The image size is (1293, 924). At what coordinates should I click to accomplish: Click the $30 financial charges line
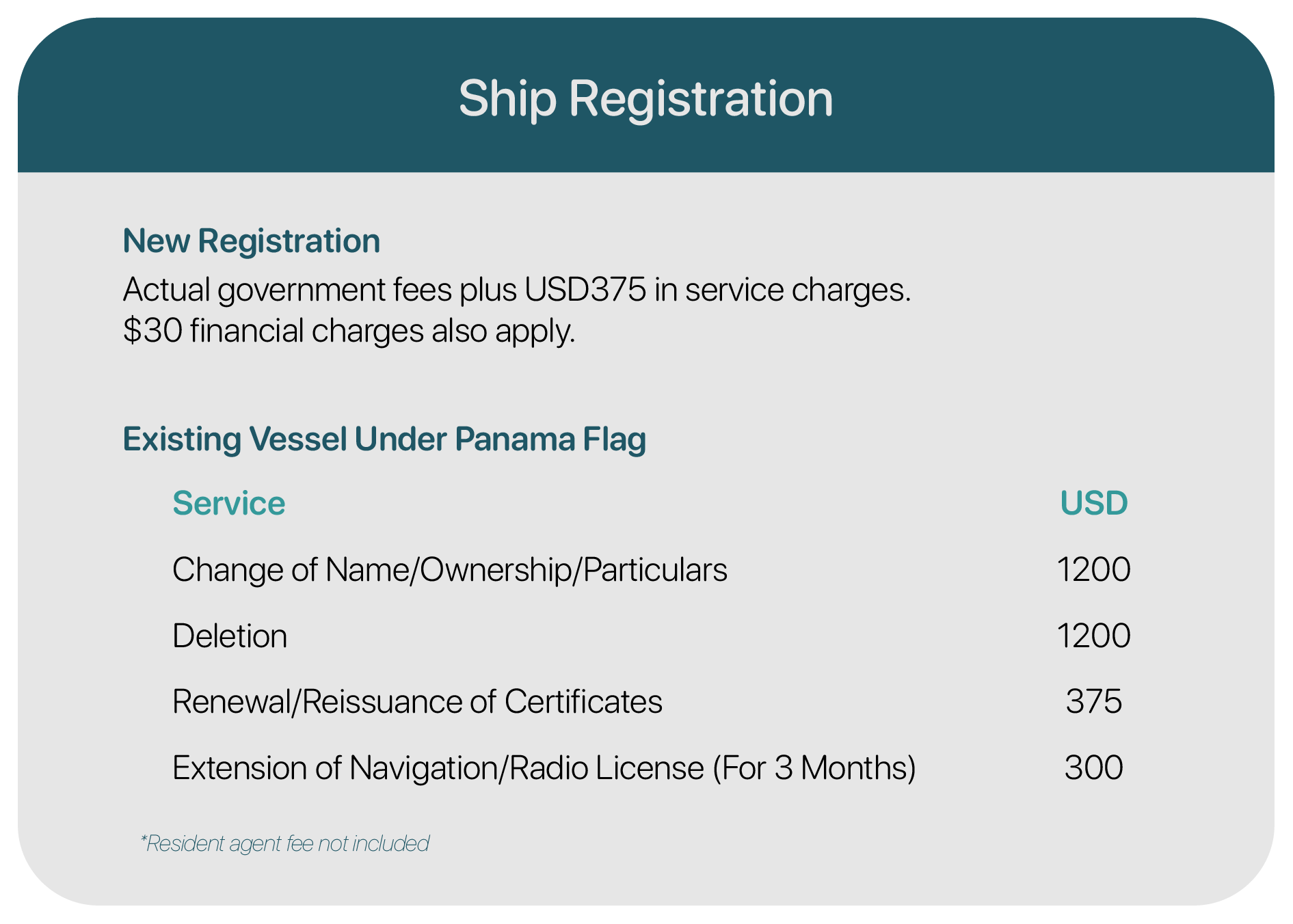(x=349, y=331)
